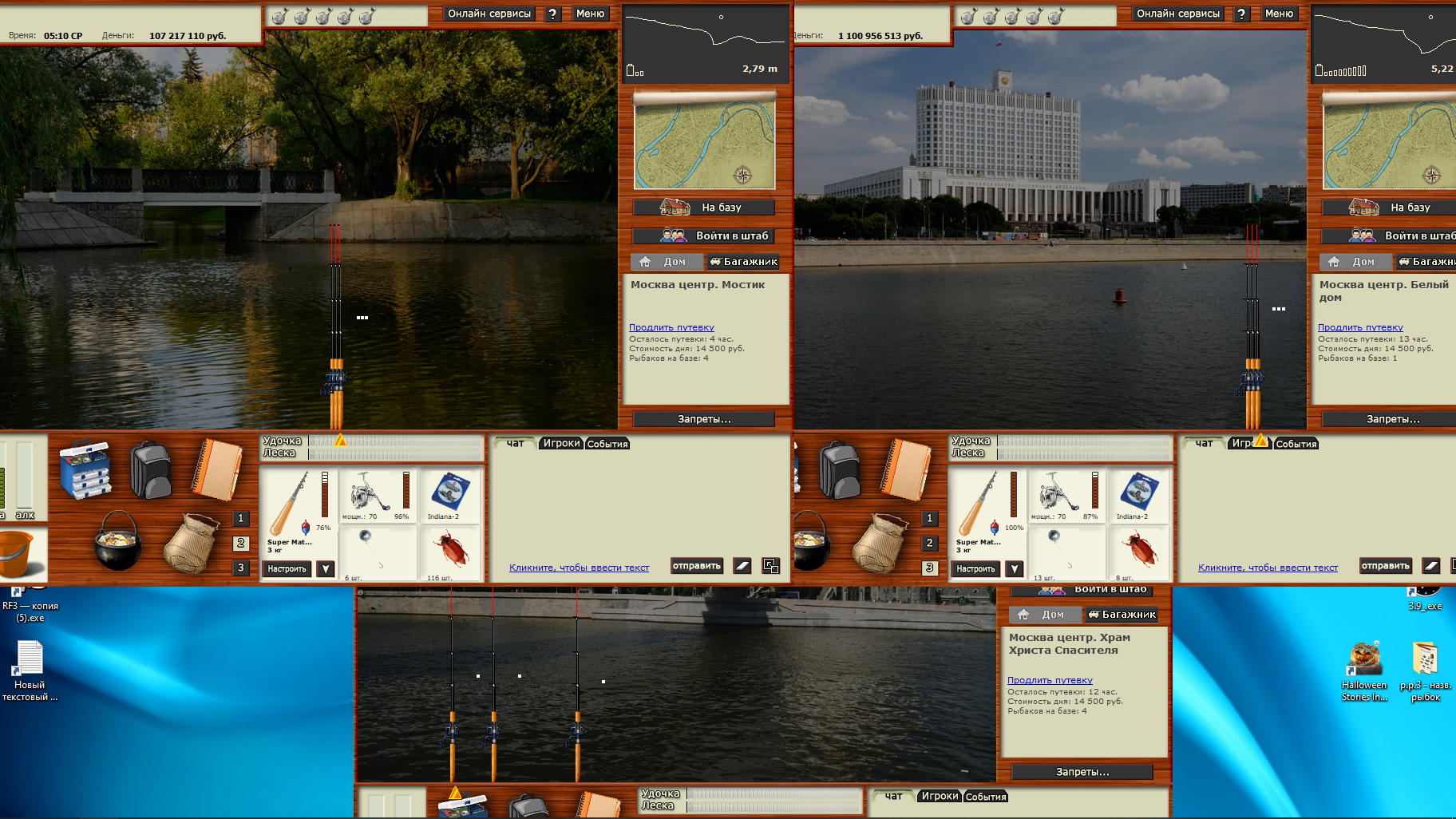The image size is (1456, 819).
Task: Select the Indiana-2 line in Мостик window
Action: tap(449, 495)
